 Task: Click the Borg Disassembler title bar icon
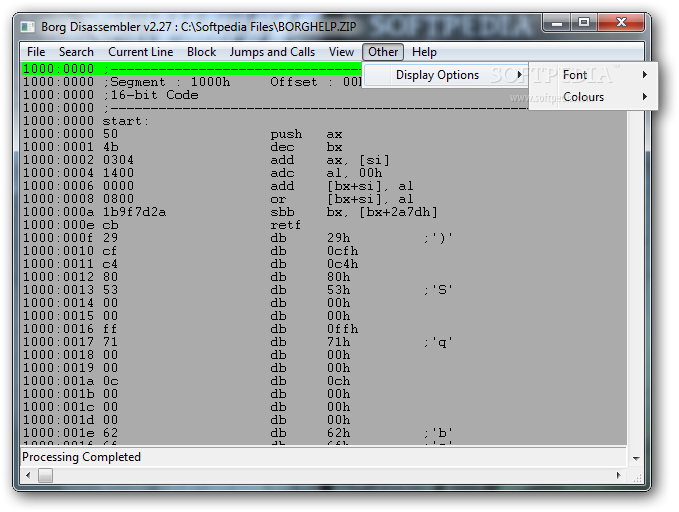(28, 27)
